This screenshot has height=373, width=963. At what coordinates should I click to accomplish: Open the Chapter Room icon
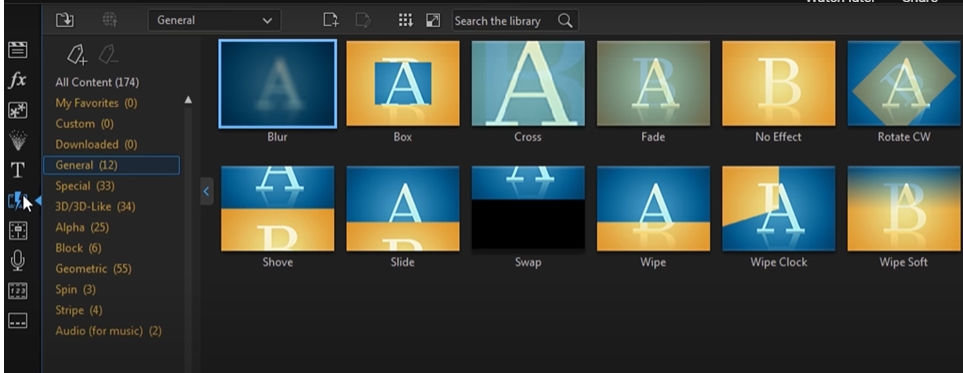point(17,291)
